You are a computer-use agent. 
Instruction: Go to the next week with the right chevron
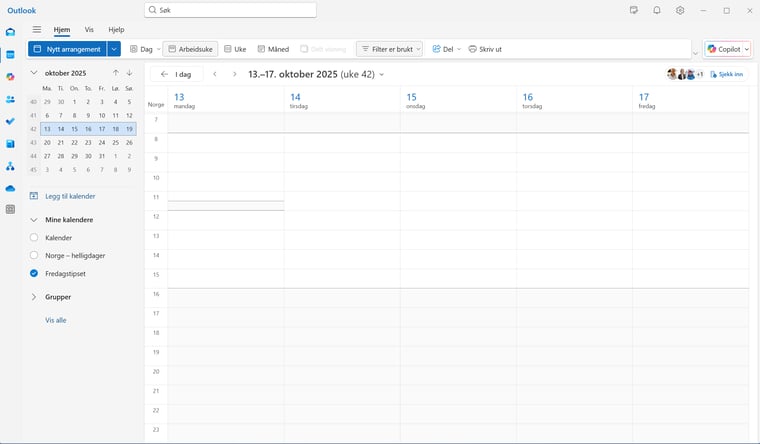click(x=235, y=74)
